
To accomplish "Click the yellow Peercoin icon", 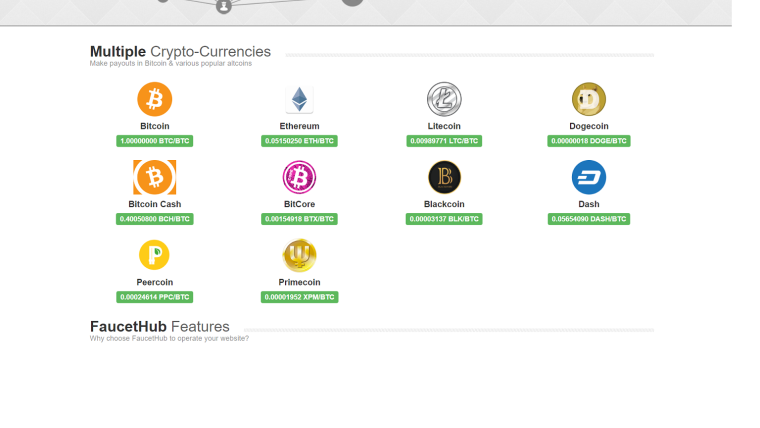I will point(155,255).
